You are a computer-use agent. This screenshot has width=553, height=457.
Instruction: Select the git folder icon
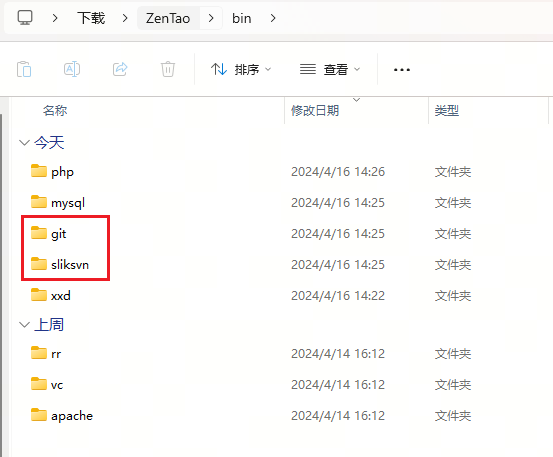[x=39, y=233]
